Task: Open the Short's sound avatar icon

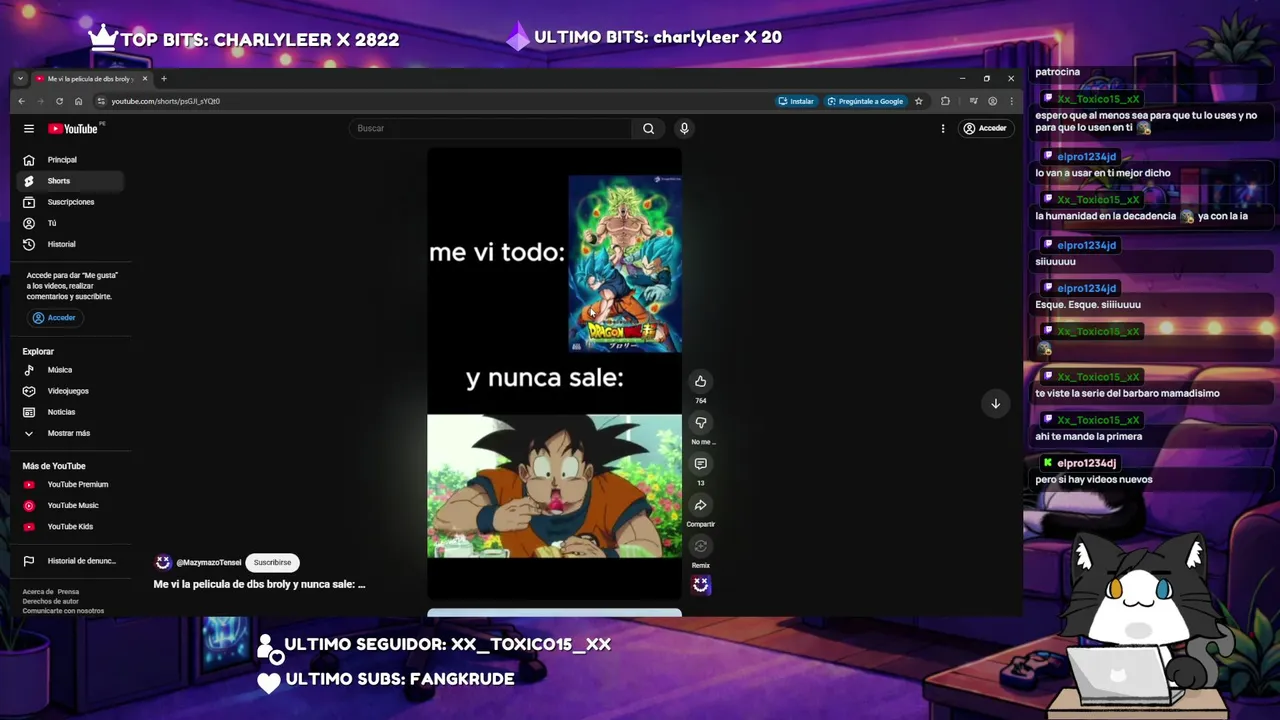Action: (x=701, y=585)
